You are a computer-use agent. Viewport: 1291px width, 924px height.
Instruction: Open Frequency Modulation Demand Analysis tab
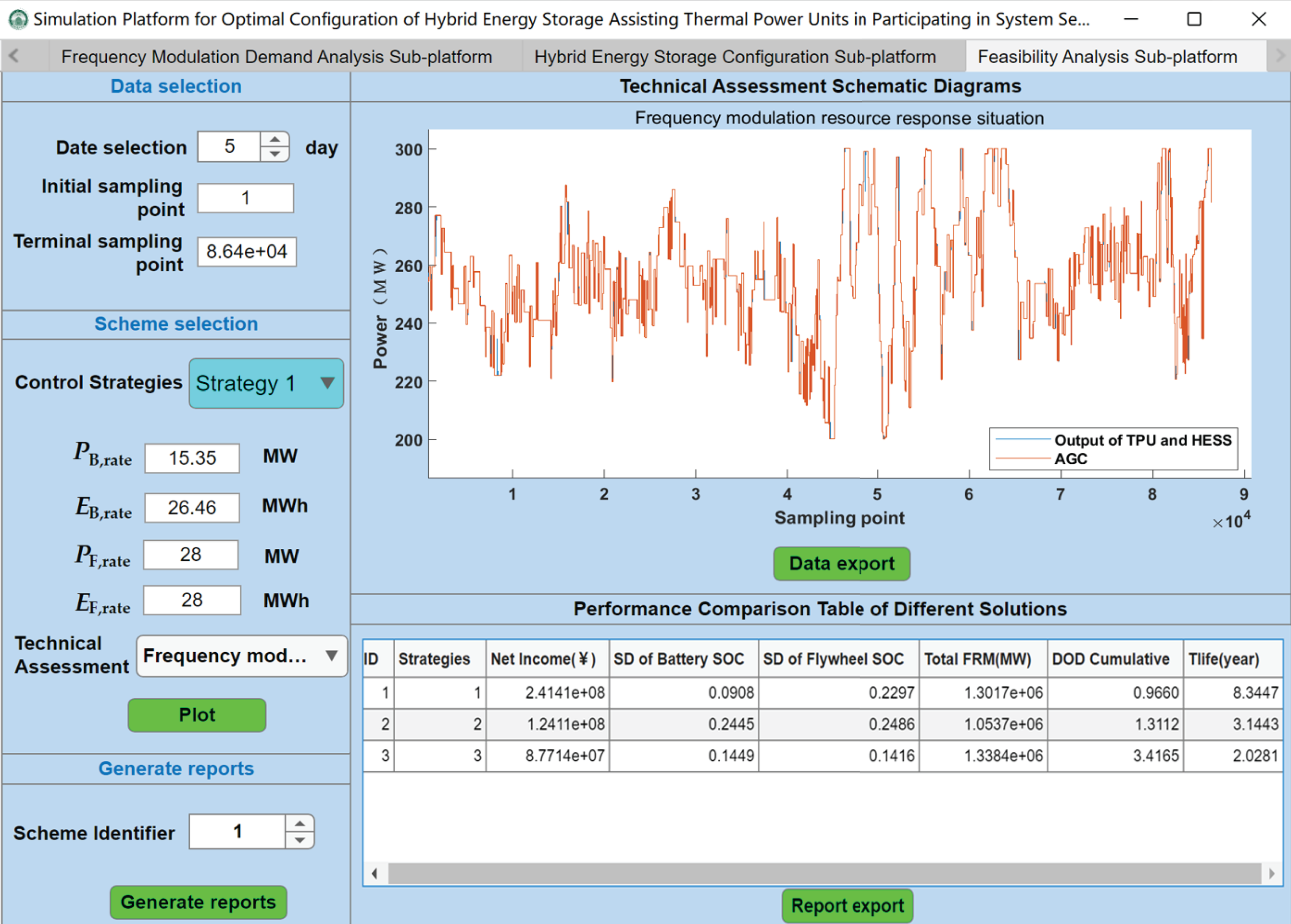pos(277,56)
